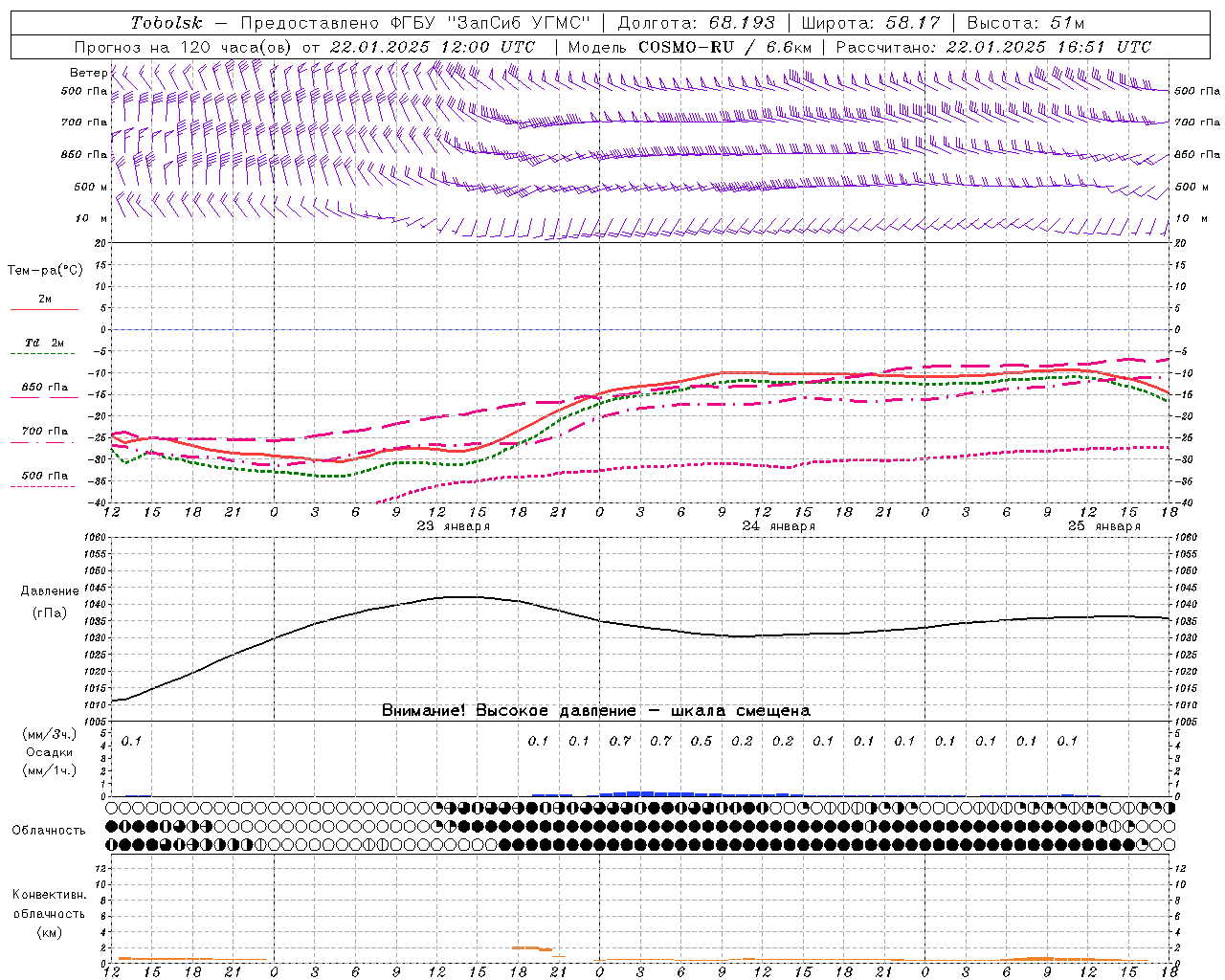Select the Модель COSMO-RU / 6.6км label
This screenshot has height=980, width=1225.
[x=690, y=46]
